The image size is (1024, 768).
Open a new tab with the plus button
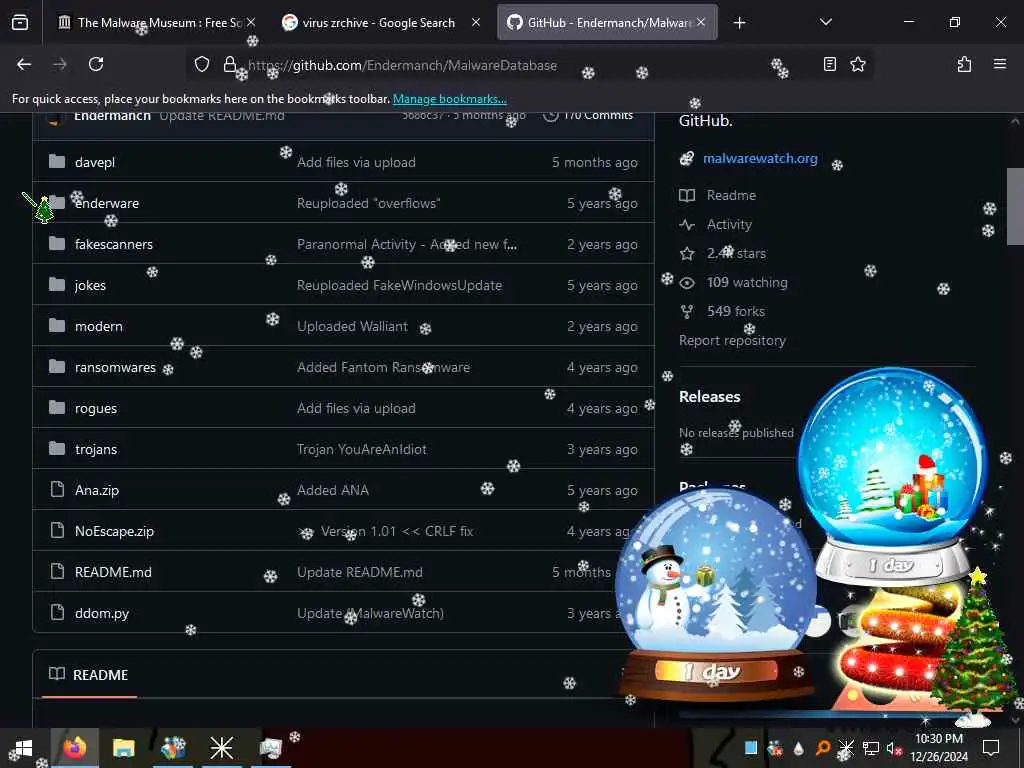click(x=739, y=23)
